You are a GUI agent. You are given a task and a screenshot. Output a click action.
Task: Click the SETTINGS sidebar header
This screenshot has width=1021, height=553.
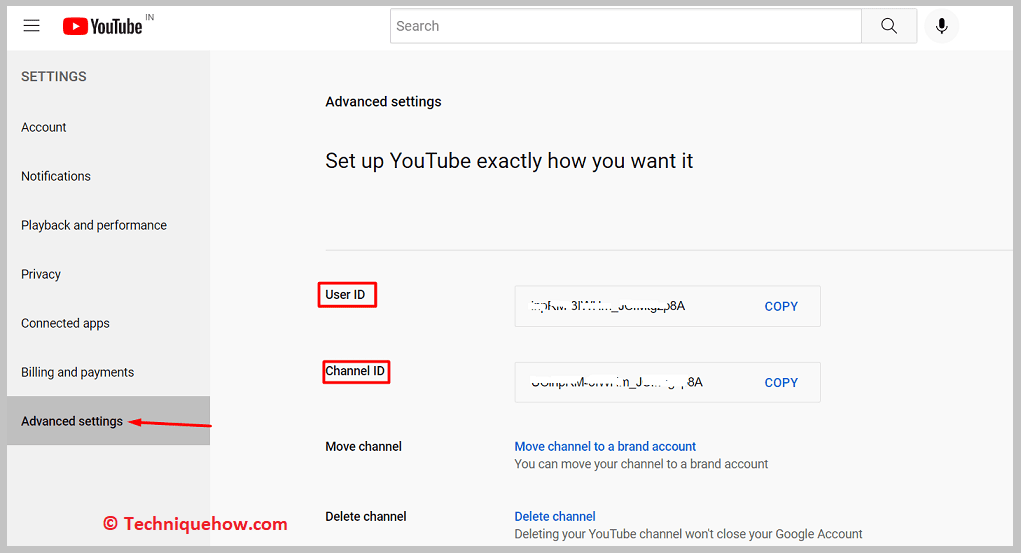(x=53, y=76)
